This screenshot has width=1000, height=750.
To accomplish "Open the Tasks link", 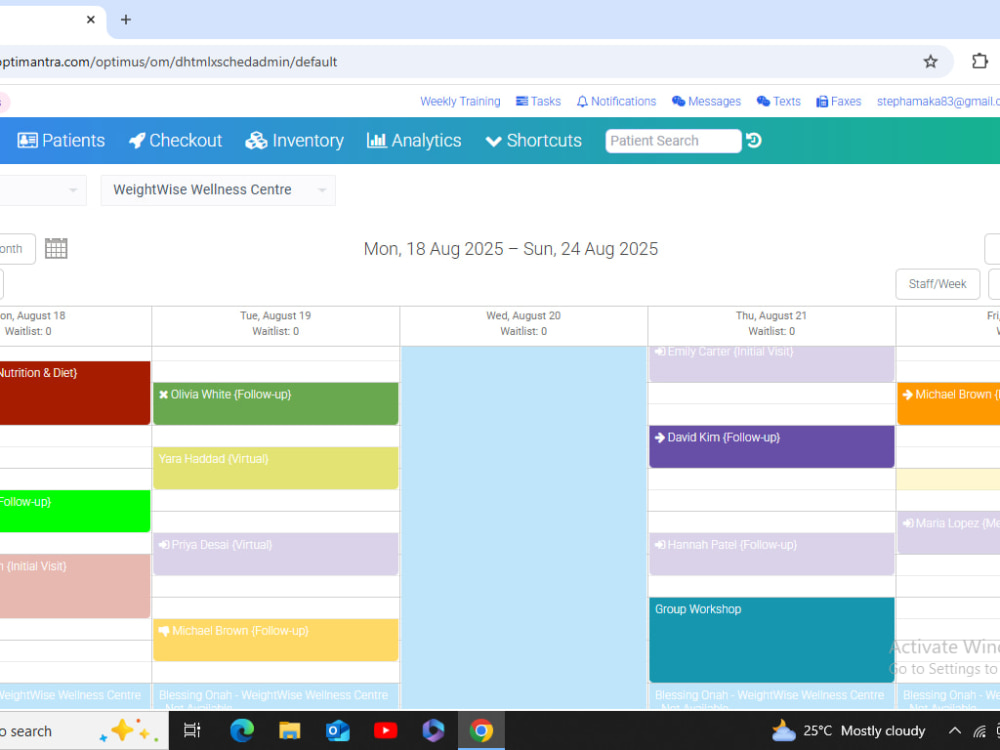I will click(x=538, y=101).
